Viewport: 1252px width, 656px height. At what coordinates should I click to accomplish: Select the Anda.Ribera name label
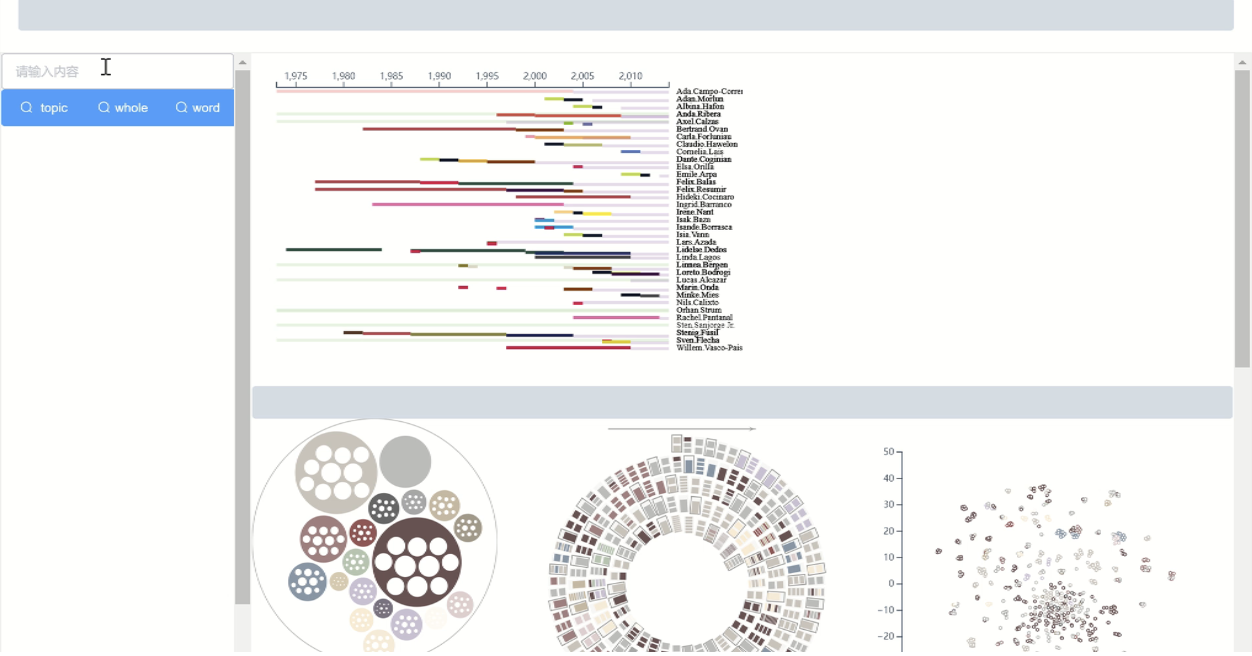[698, 114]
